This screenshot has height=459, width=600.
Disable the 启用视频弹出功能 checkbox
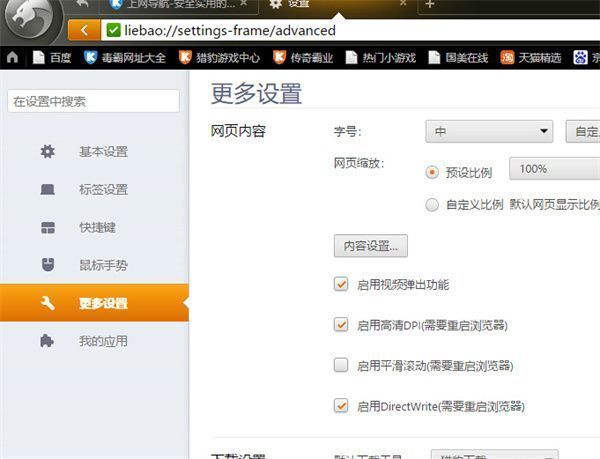coord(341,284)
